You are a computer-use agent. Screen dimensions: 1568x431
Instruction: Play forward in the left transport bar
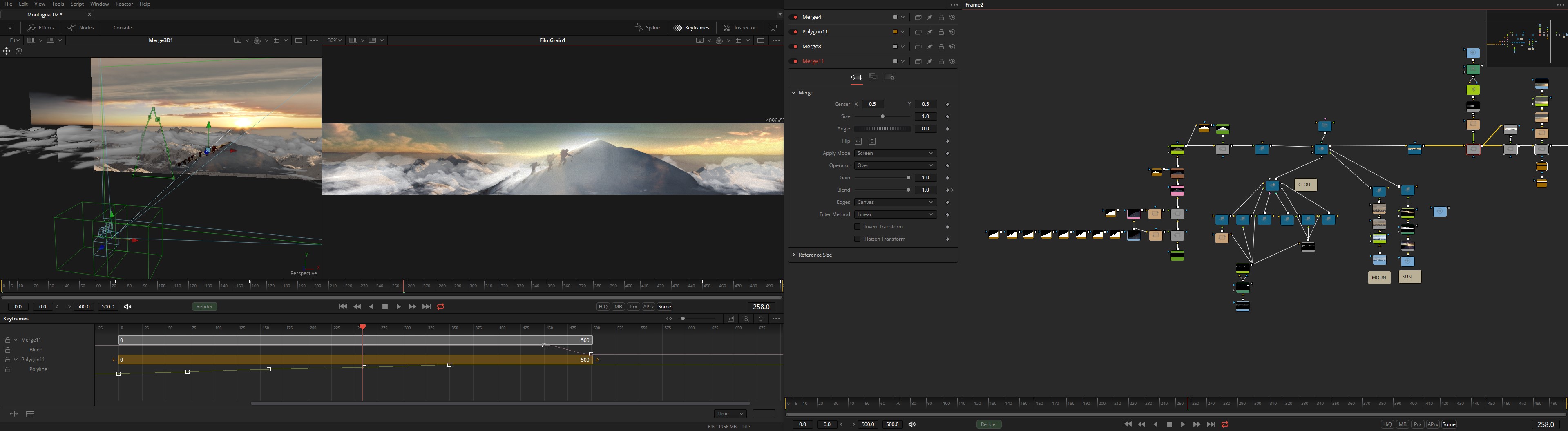click(x=399, y=307)
